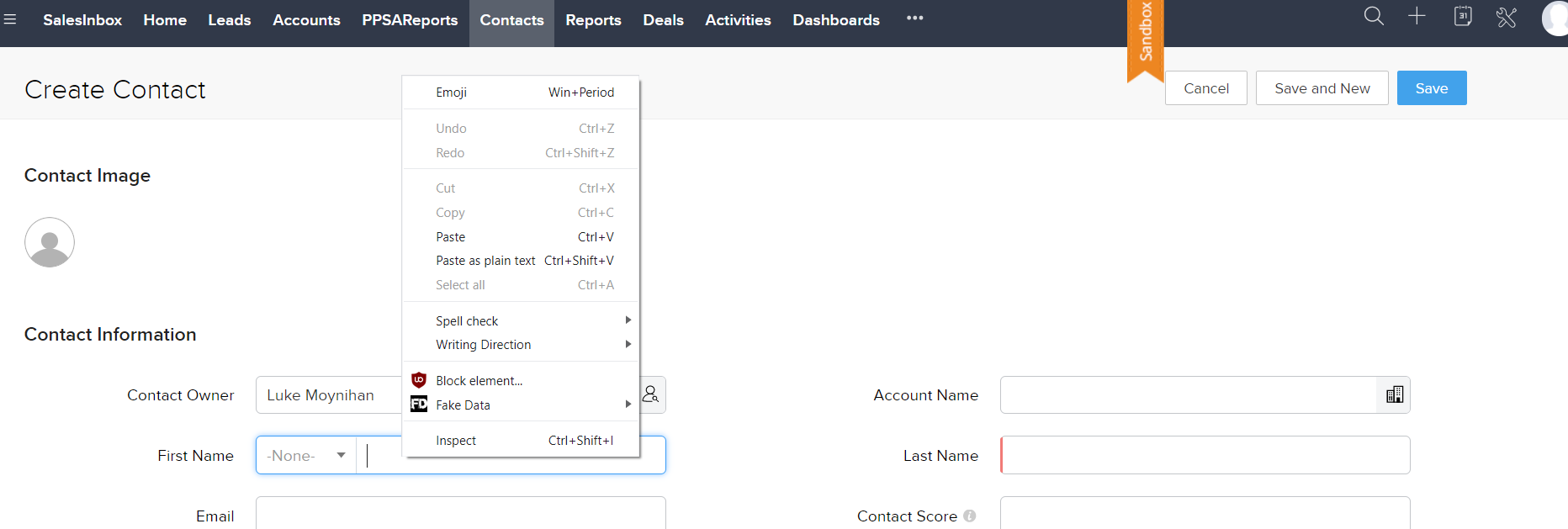Expand the Writing Direction submenu
This screenshot has width=1568, height=529.
[522, 345]
